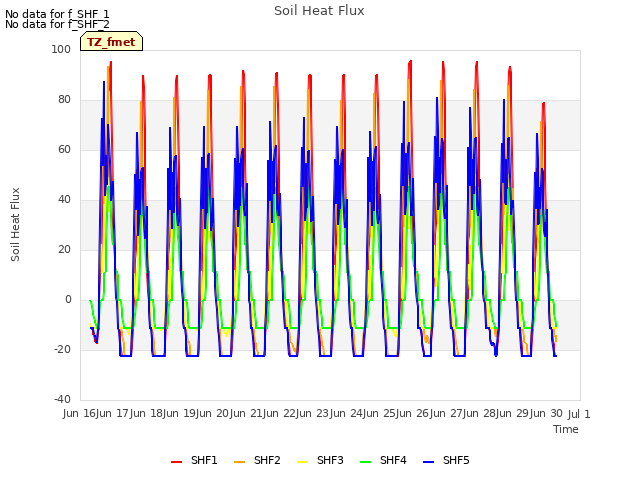The height and width of the screenshot is (480, 640).
Task: Click the vertical Soil Heat Flux axis label
Action: (x=15, y=224)
